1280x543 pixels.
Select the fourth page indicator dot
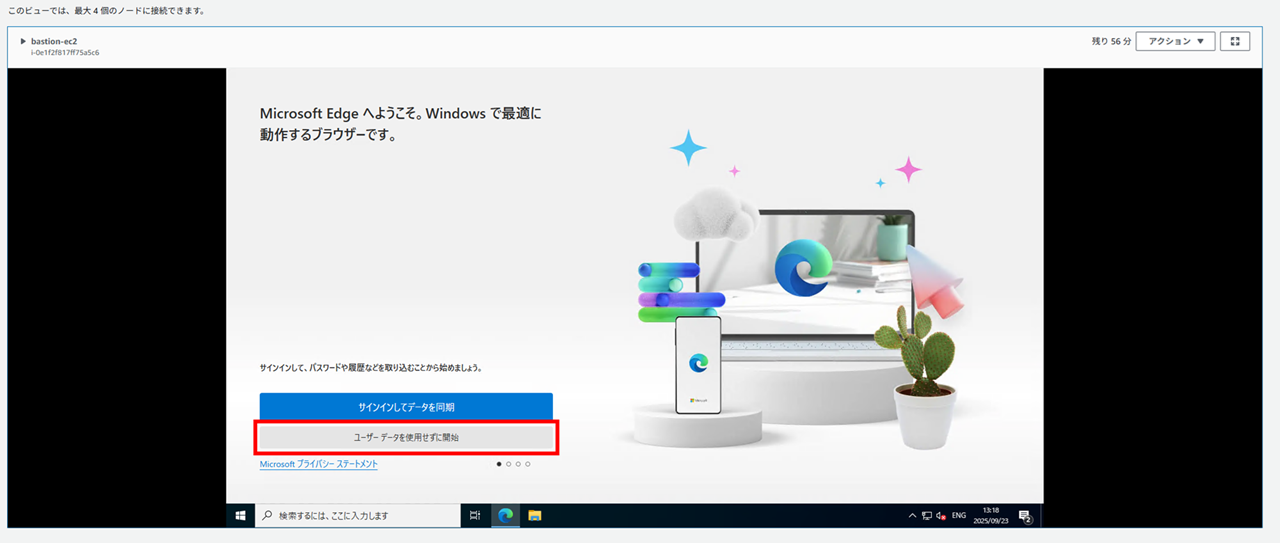click(528, 464)
